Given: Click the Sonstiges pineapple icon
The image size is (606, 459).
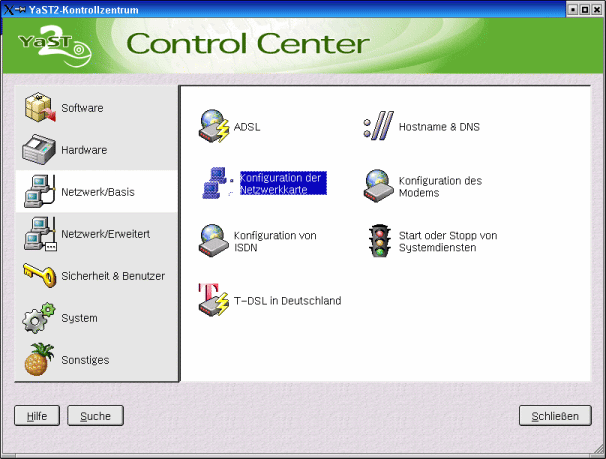Looking at the screenshot, I should coord(39,359).
